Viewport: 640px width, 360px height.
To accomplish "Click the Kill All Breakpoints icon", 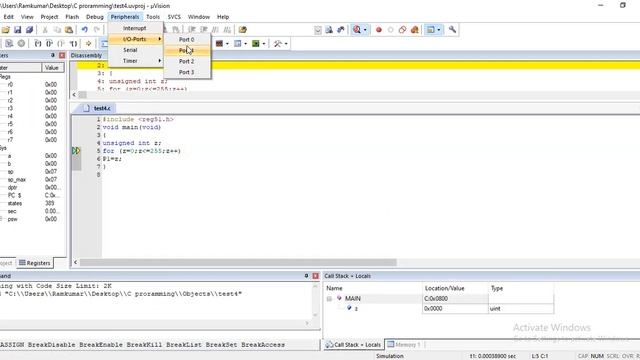I will click(x=415, y=30).
